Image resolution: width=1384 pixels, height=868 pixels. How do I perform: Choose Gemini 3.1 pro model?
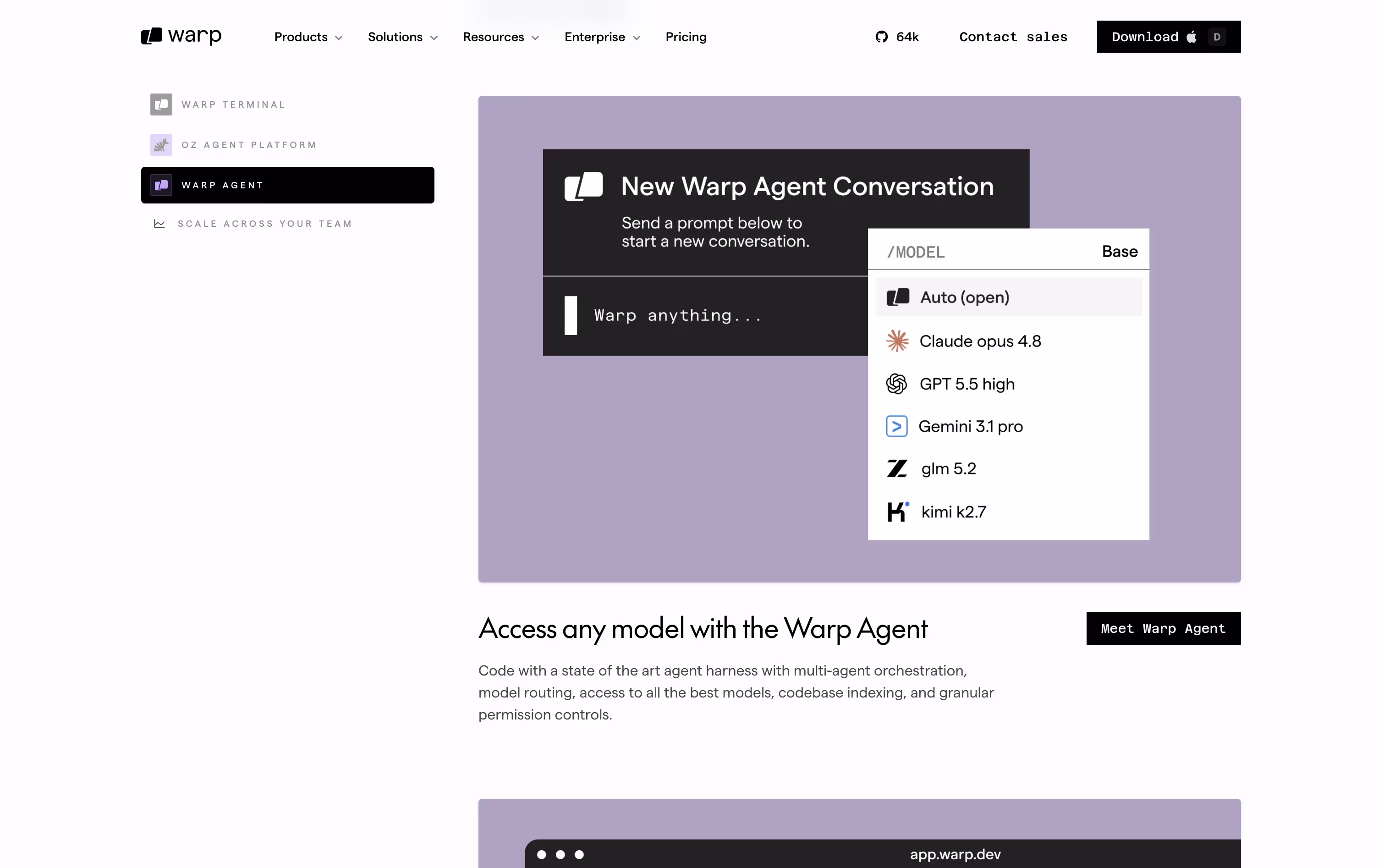click(1009, 426)
